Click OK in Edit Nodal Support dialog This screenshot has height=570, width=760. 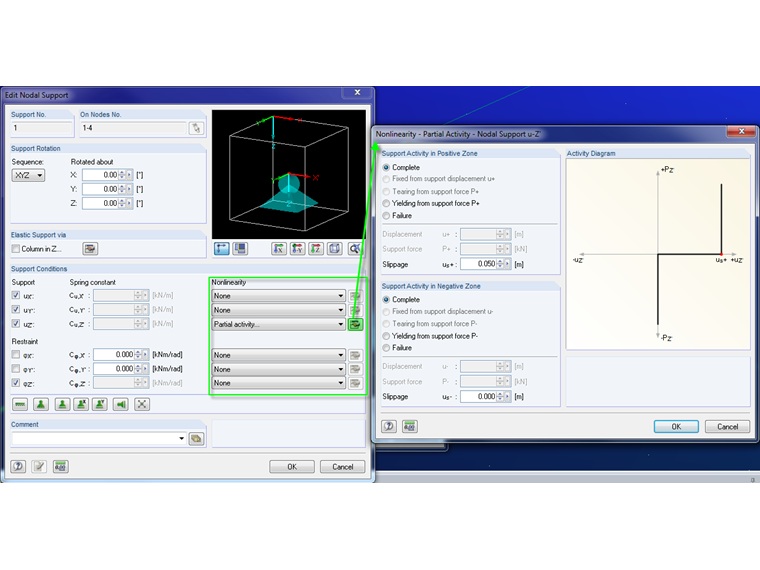292,467
